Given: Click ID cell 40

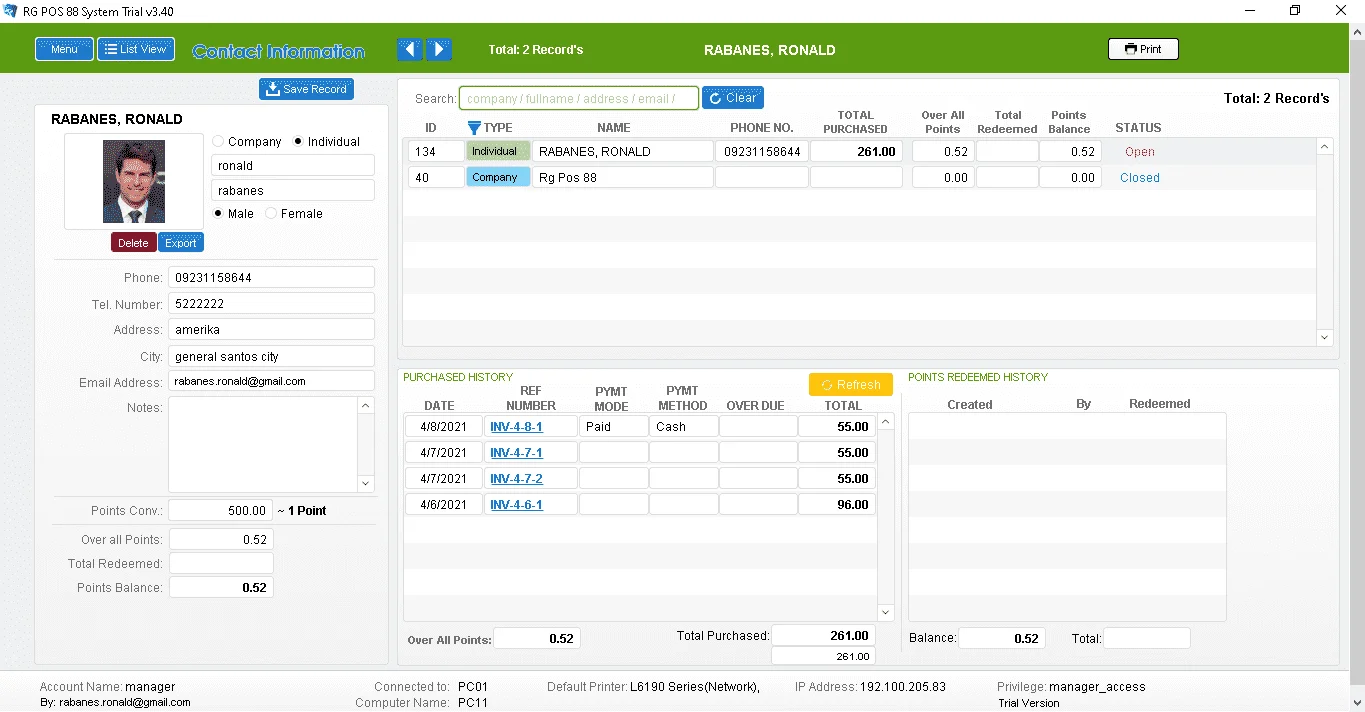Looking at the screenshot, I should click(x=436, y=178).
